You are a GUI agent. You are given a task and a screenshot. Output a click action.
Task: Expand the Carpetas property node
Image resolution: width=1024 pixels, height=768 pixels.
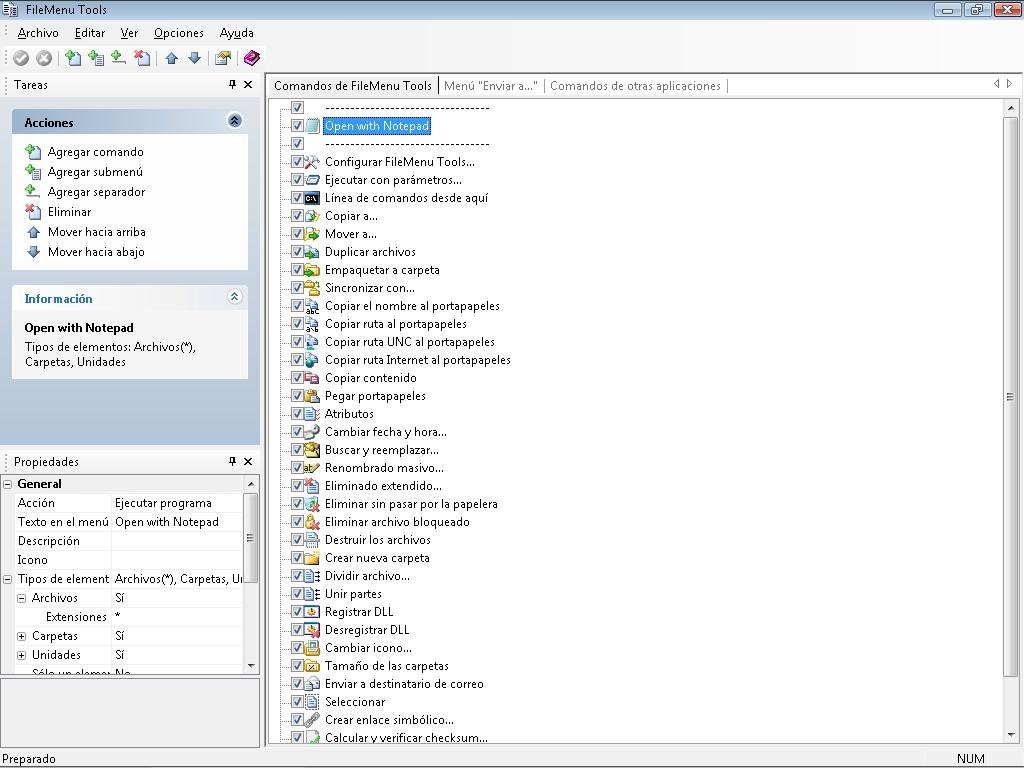coord(22,635)
